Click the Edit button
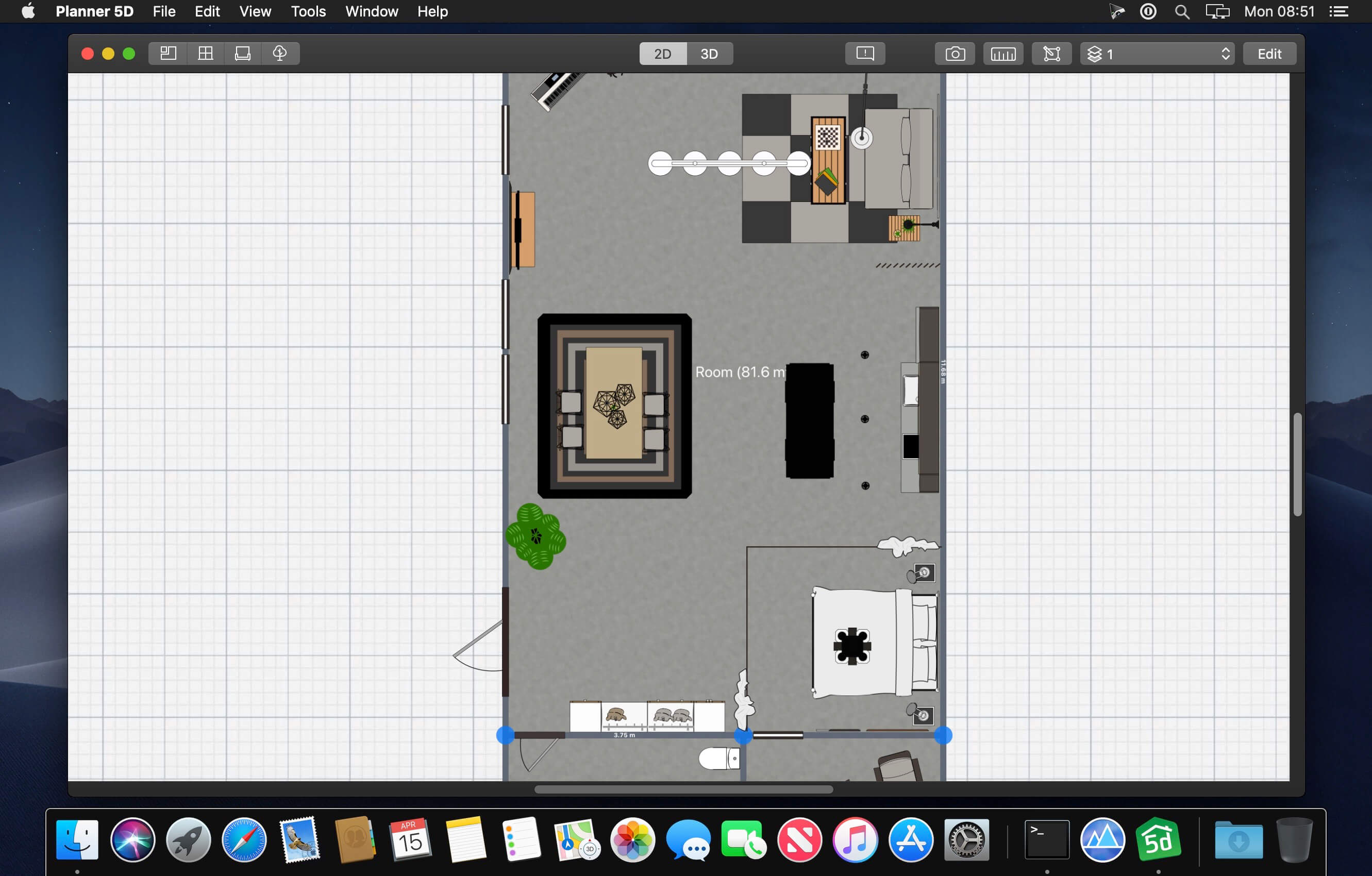 1269,54
